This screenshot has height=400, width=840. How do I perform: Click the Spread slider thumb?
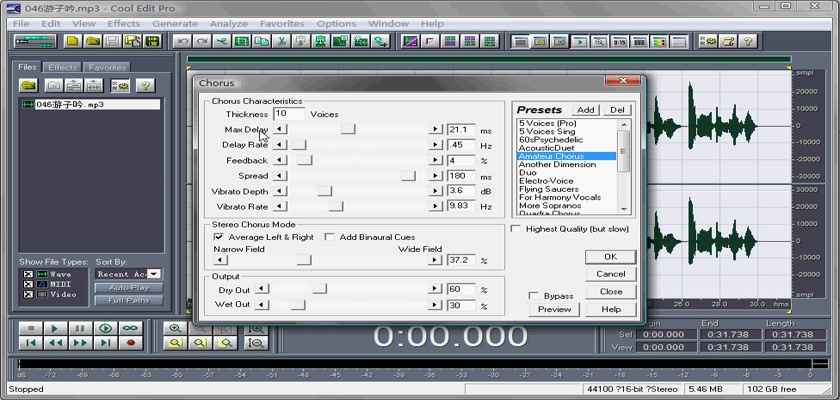pyautogui.click(x=408, y=175)
